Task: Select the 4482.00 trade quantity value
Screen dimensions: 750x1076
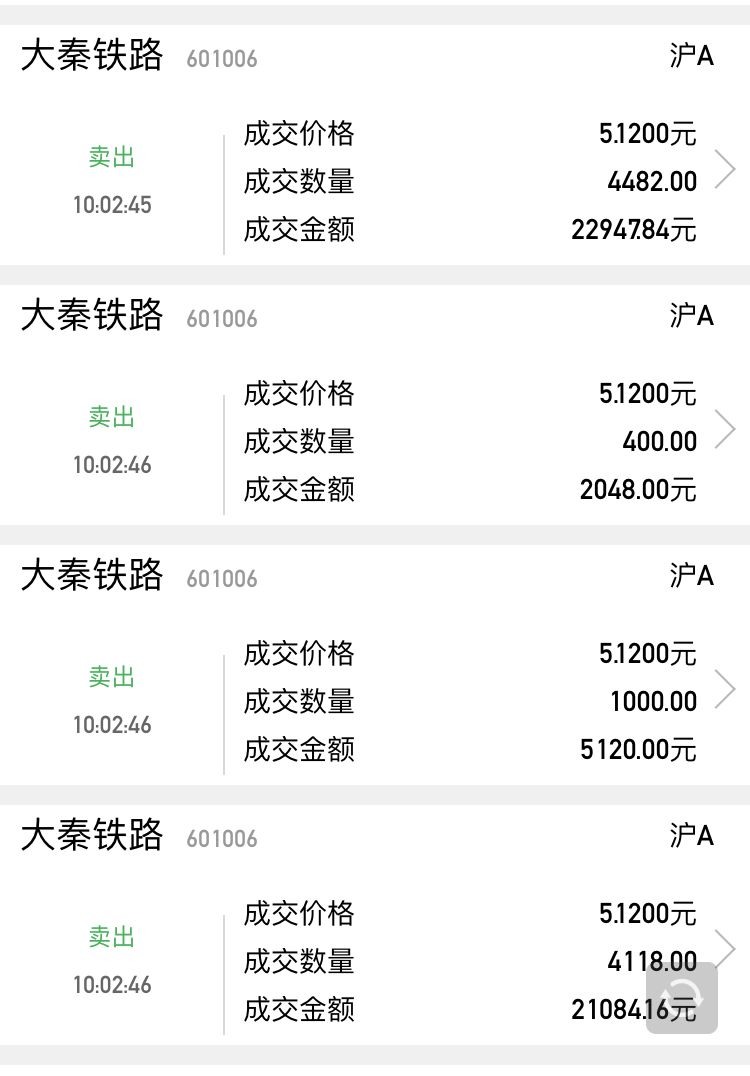Action: [x=652, y=182]
